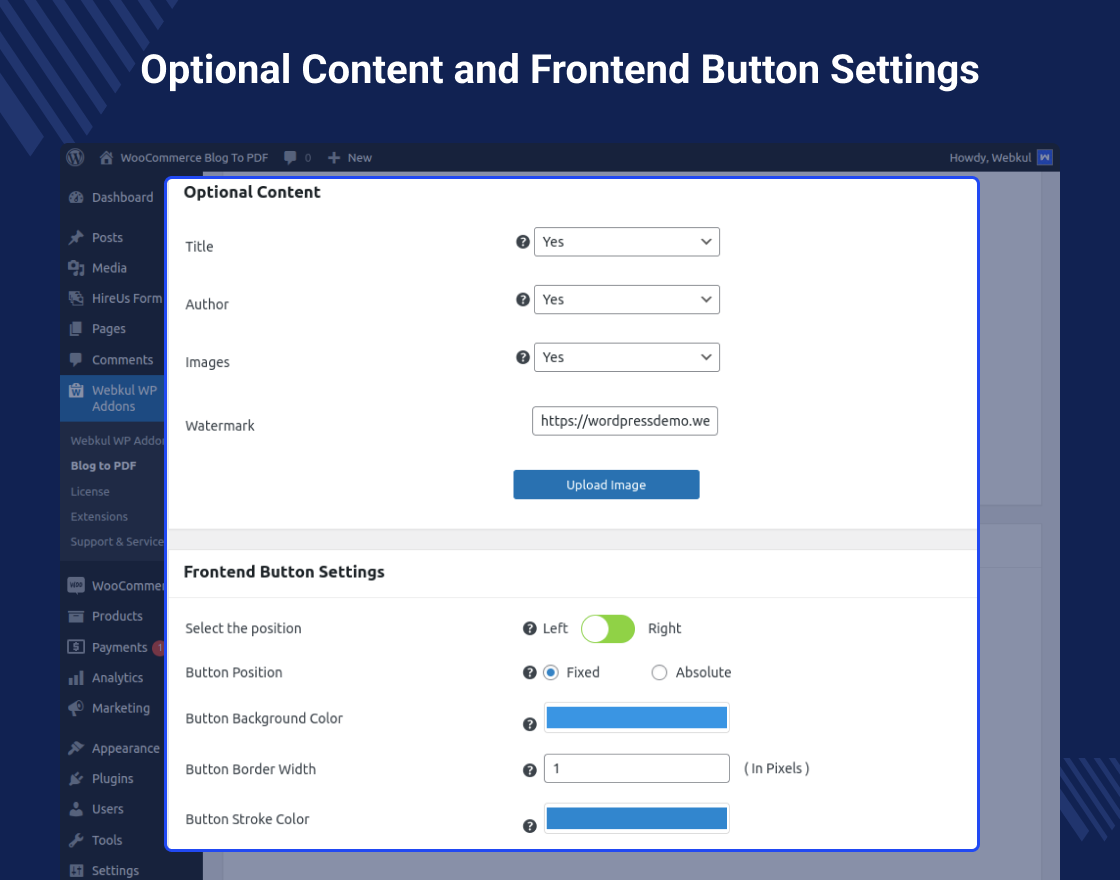
Task: Open the Author Yes dropdown
Action: (x=627, y=299)
